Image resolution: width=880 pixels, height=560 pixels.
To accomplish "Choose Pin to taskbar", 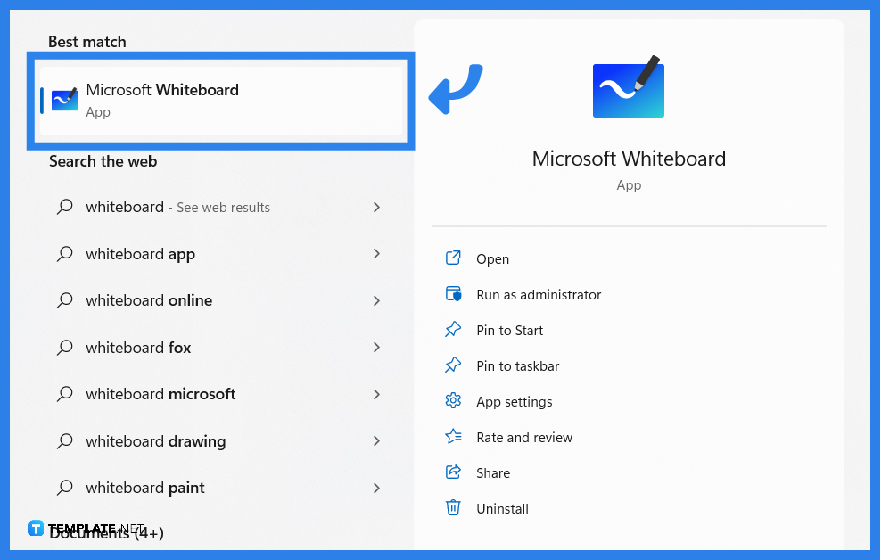I will pos(517,366).
